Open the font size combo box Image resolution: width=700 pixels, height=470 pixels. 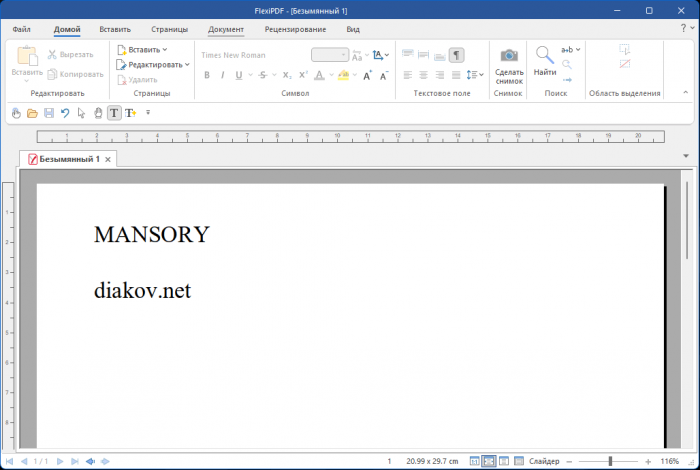(330, 55)
